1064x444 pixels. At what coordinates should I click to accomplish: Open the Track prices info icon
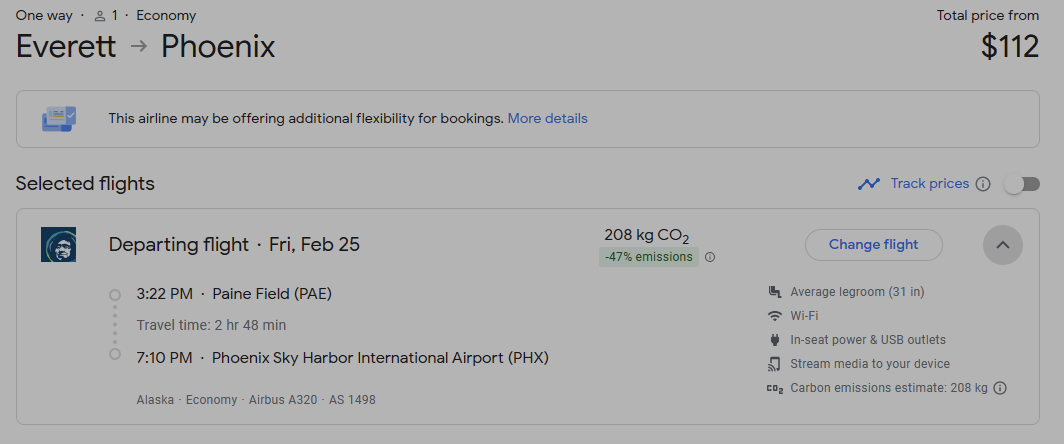983,184
